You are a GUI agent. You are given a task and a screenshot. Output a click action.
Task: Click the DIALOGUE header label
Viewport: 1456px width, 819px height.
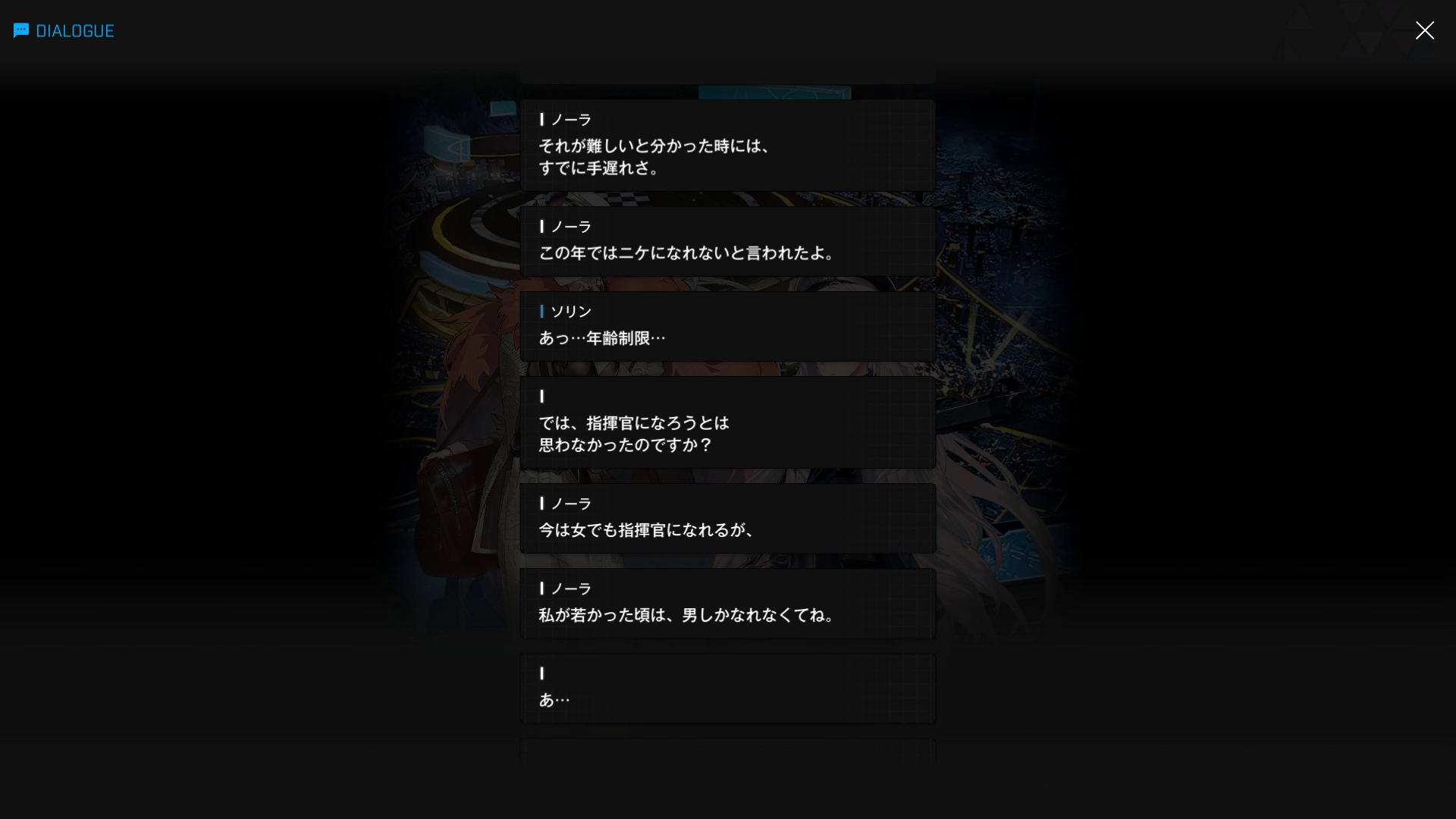click(75, 31)
